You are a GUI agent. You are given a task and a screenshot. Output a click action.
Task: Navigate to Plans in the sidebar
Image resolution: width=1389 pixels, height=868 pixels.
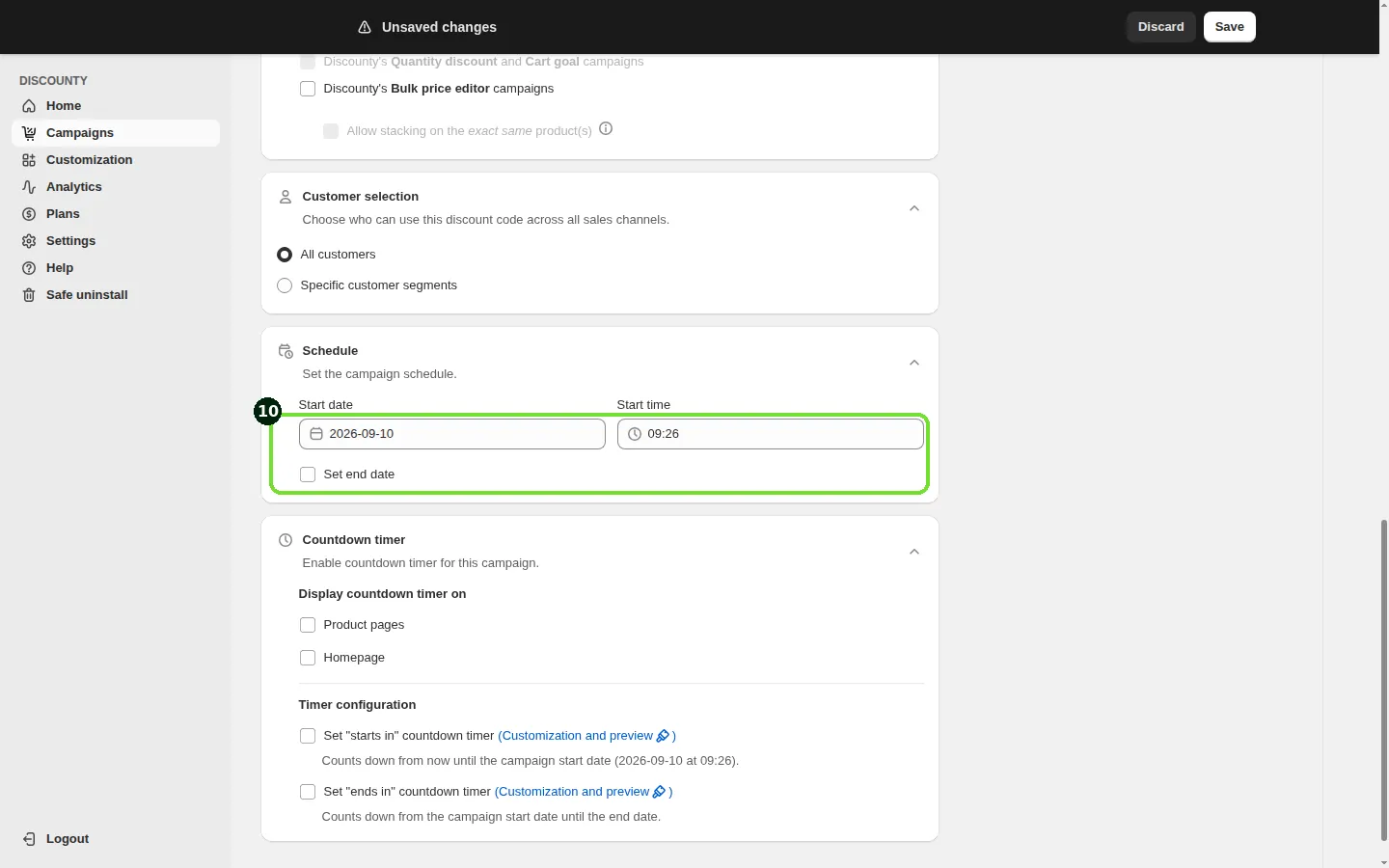click(x=116, y=214)
